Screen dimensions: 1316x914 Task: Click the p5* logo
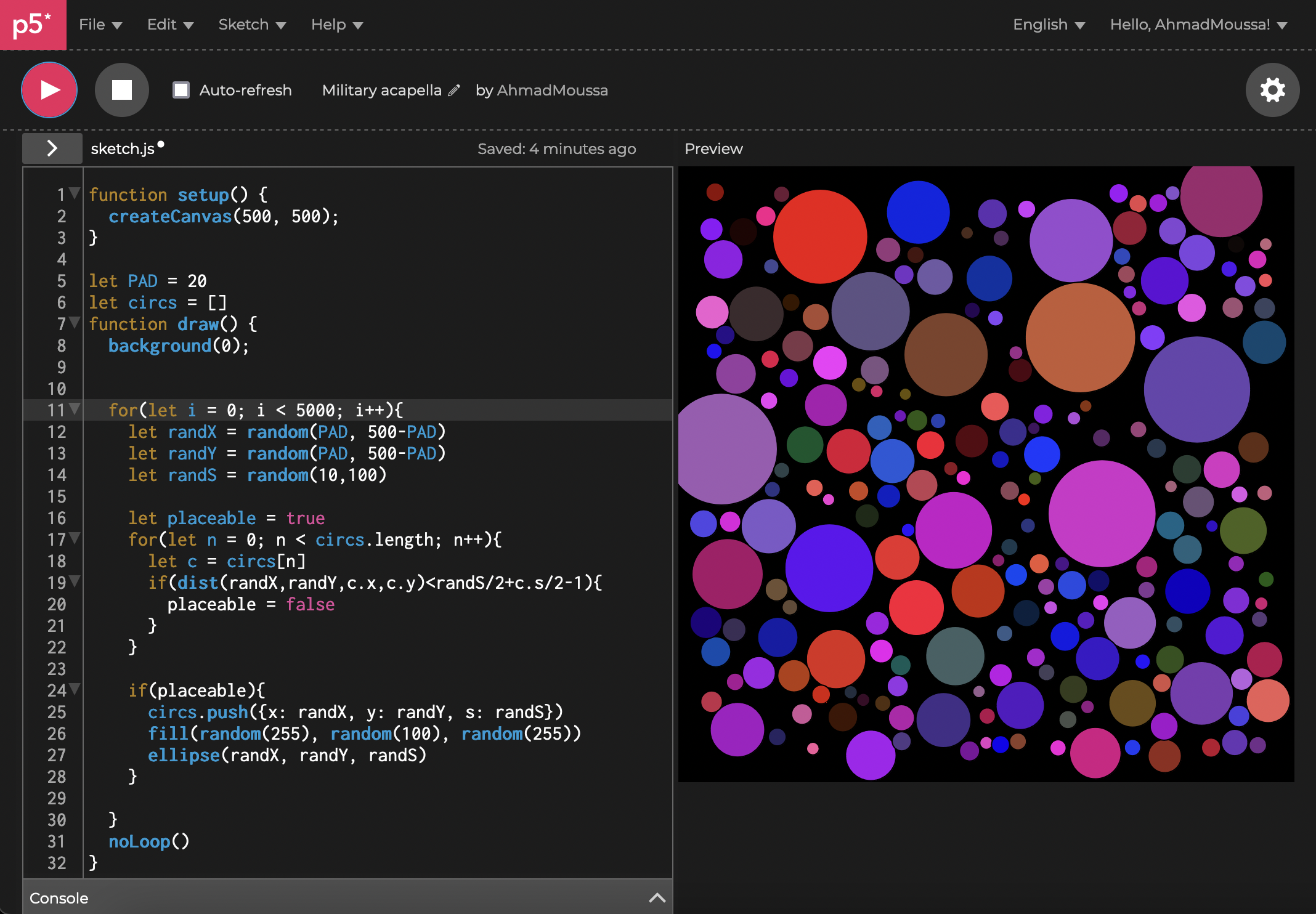tap(33, 25)
